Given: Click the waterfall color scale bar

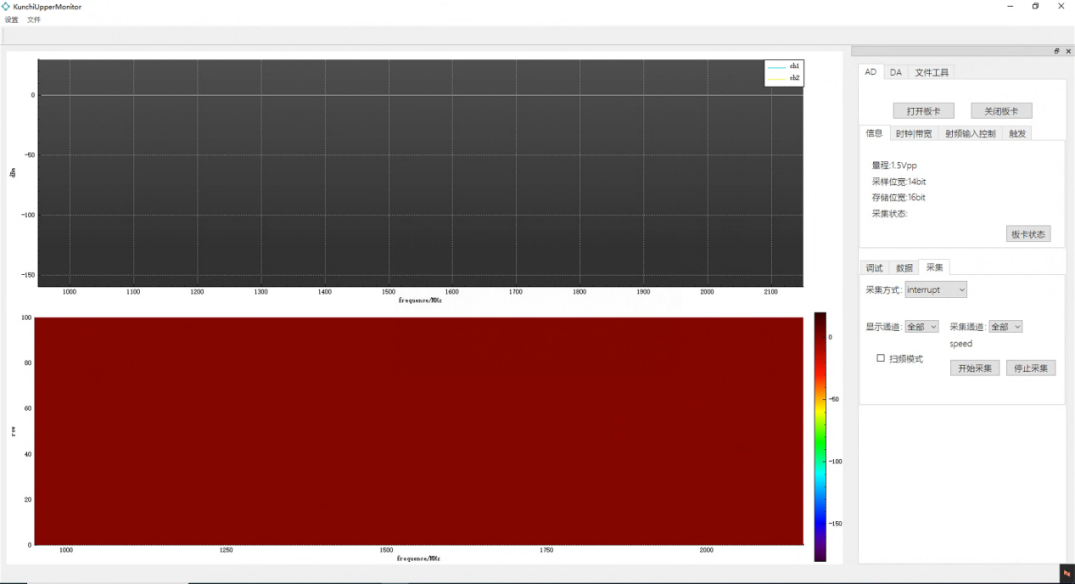Looking at the screenshot, I should pos(820,437).
